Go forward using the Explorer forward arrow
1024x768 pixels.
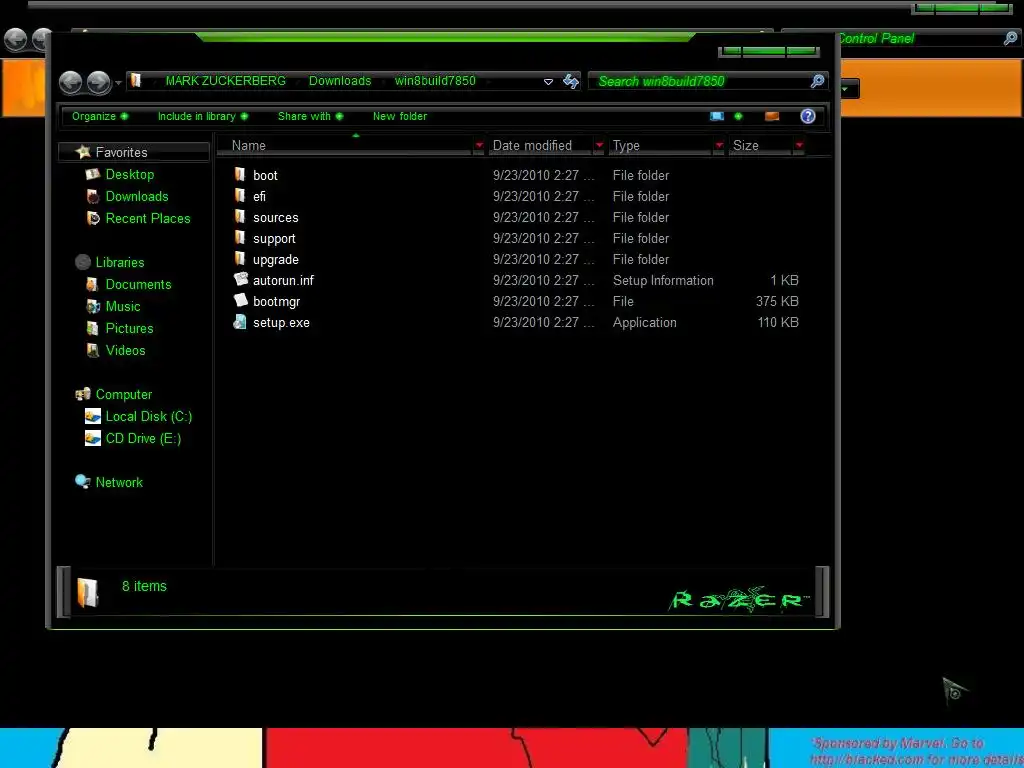point(99,82)
